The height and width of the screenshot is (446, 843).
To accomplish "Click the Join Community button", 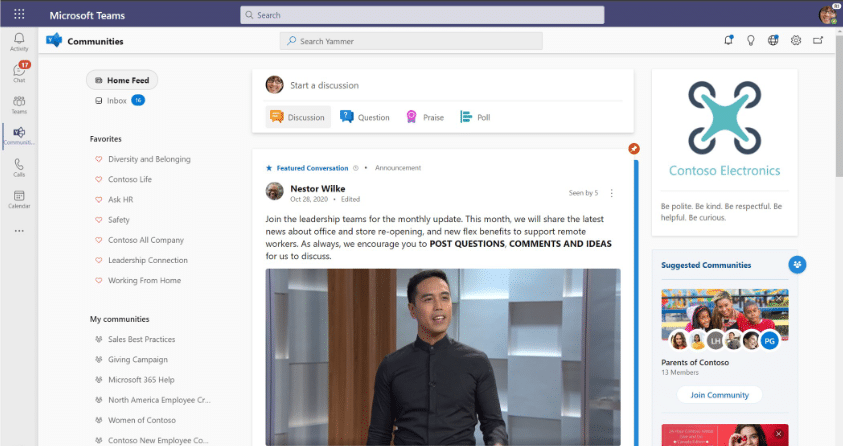I will (719, 395).
